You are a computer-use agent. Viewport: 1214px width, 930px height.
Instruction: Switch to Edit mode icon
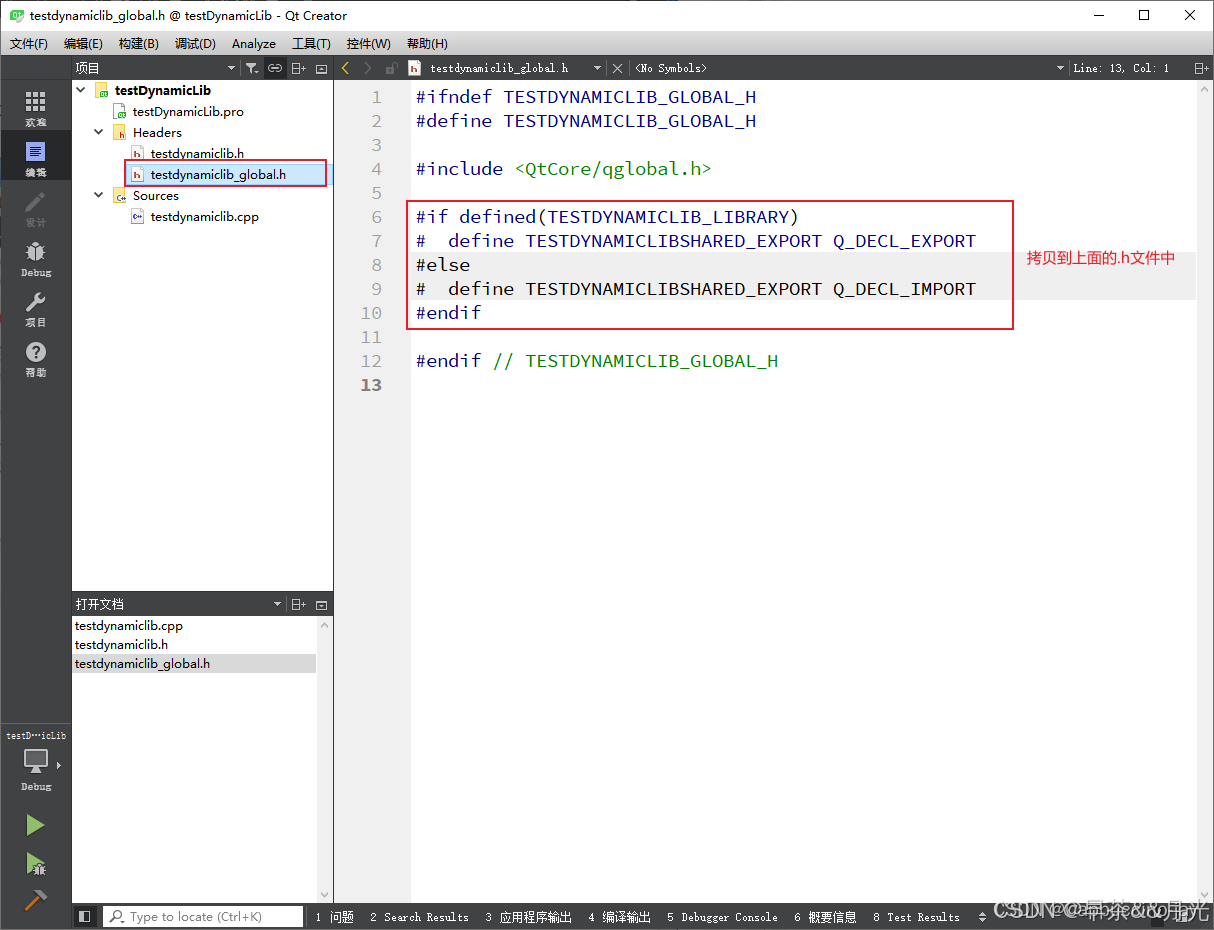pyautogui.click(x=35, y=157)
